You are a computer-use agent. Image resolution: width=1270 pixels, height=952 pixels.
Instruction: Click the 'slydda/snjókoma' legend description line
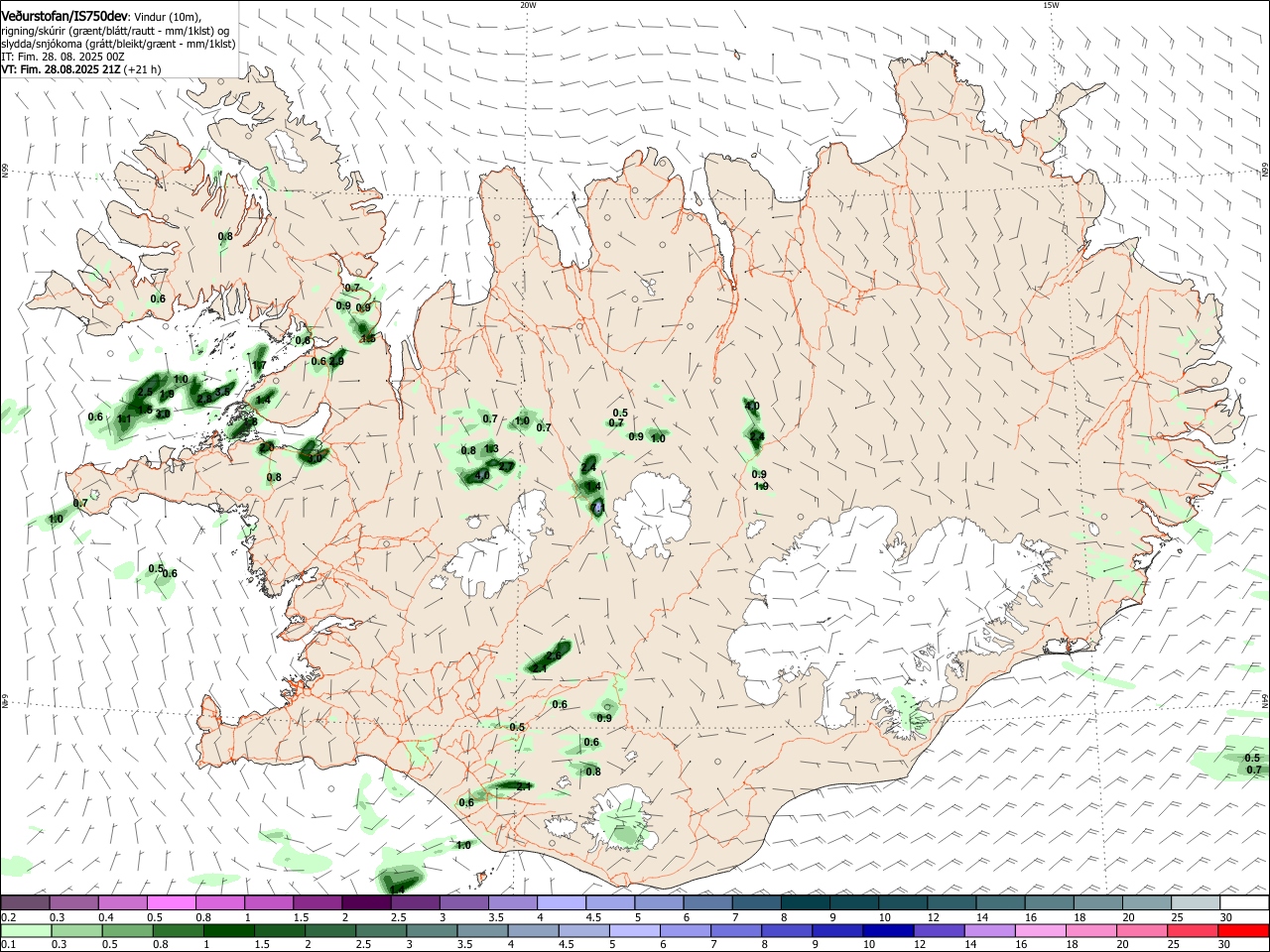pyautogui.click(x=119, y=44)
